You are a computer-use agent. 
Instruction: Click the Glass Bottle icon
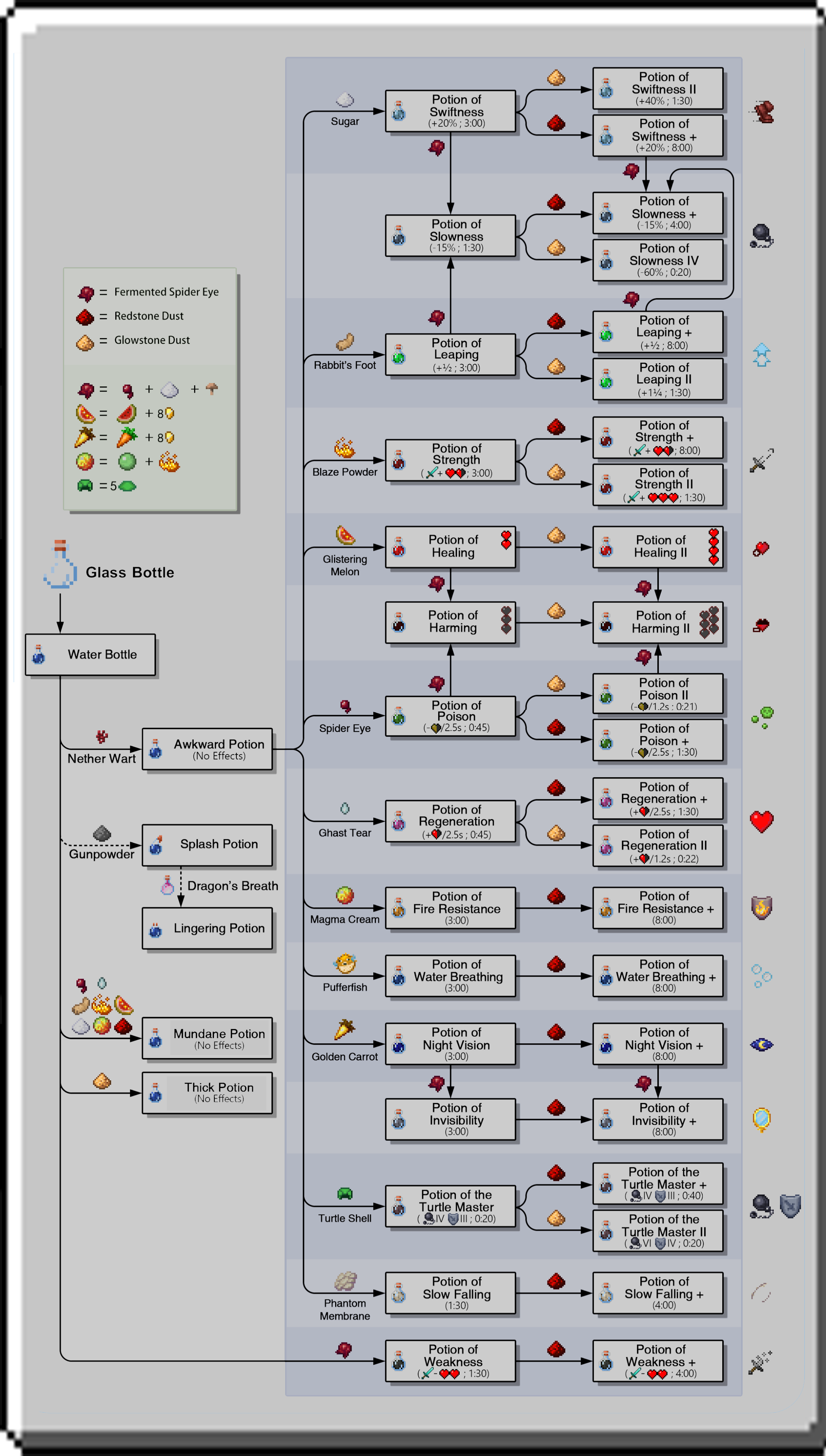click(x=60, y=564)
